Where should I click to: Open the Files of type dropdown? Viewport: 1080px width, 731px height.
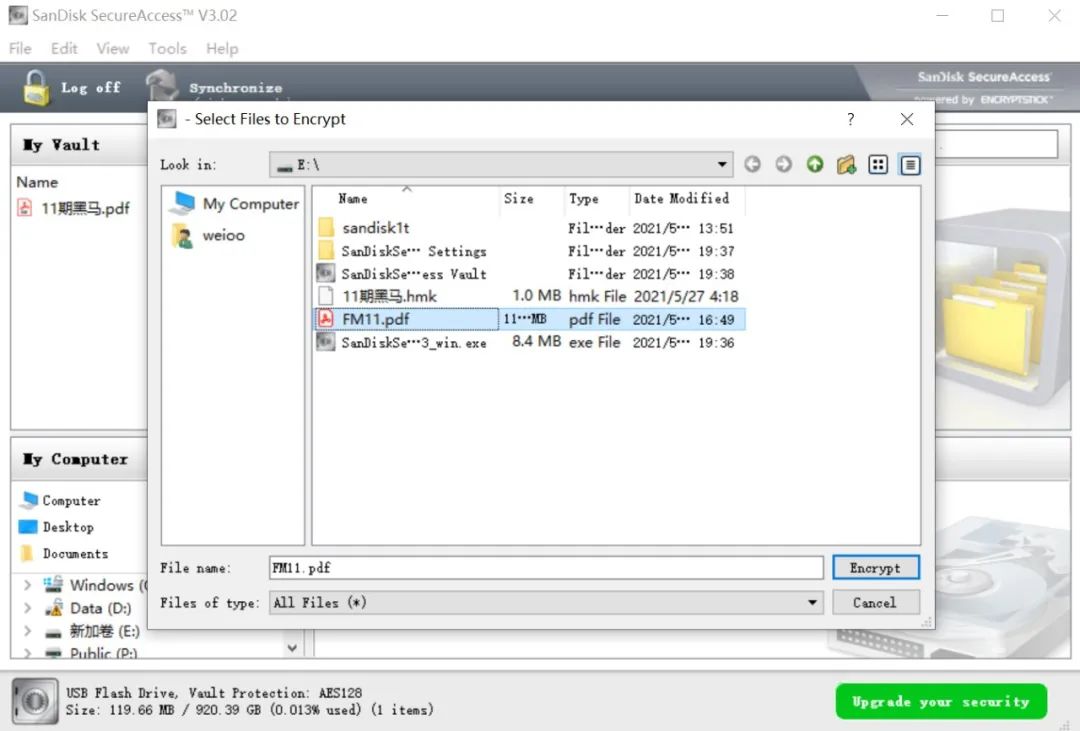[812, 603]
